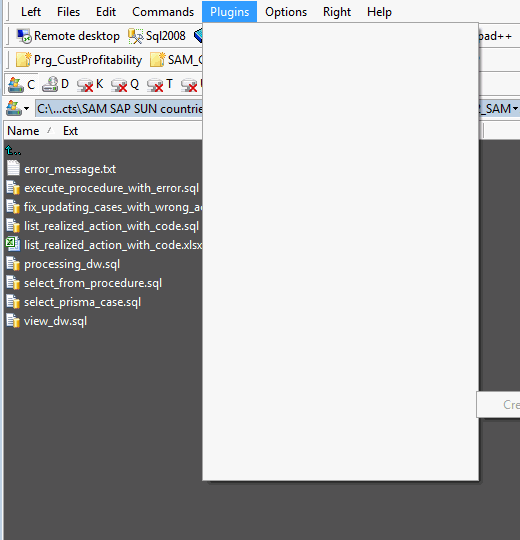
Task: Open the Left menu
Action: (x=31, y=12)
